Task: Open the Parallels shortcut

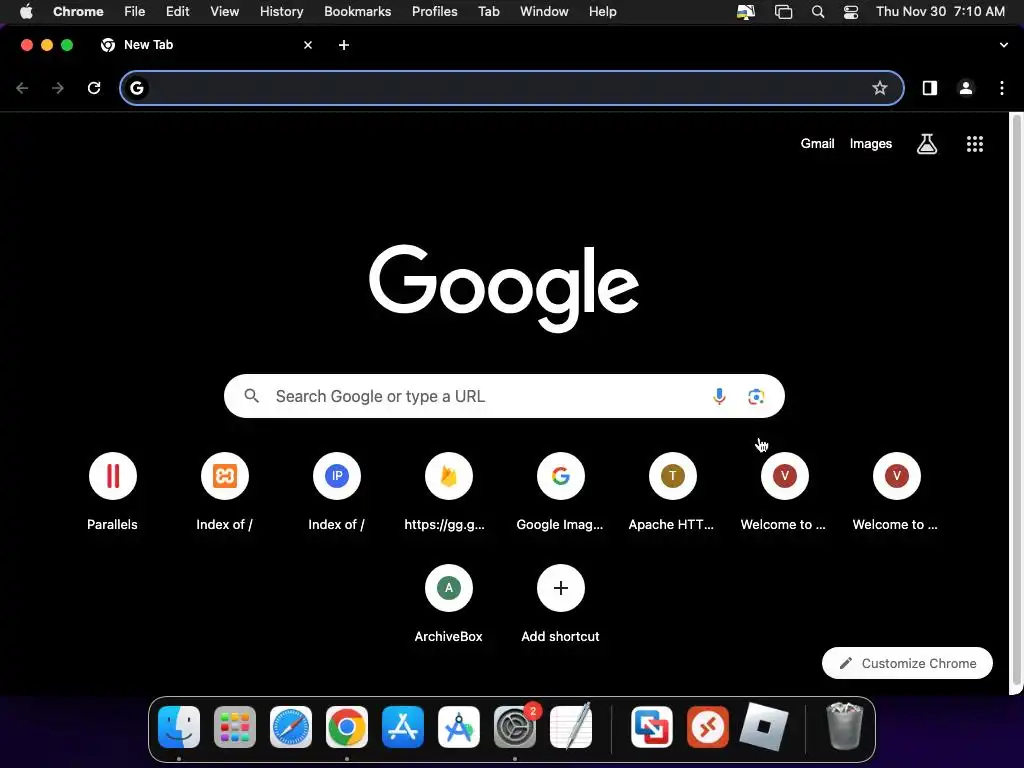Action: point(113,492)
